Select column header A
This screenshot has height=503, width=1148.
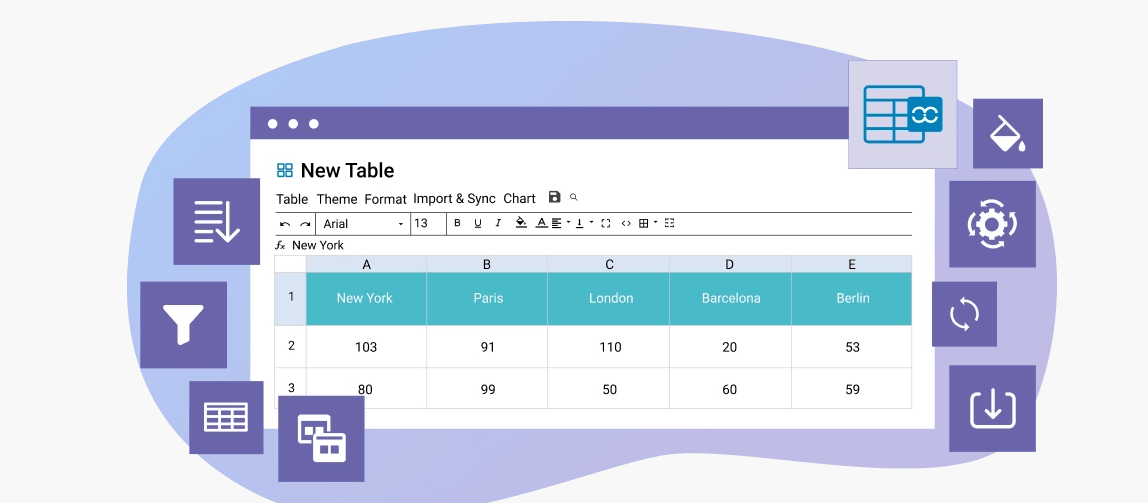(x=366, y=264)
